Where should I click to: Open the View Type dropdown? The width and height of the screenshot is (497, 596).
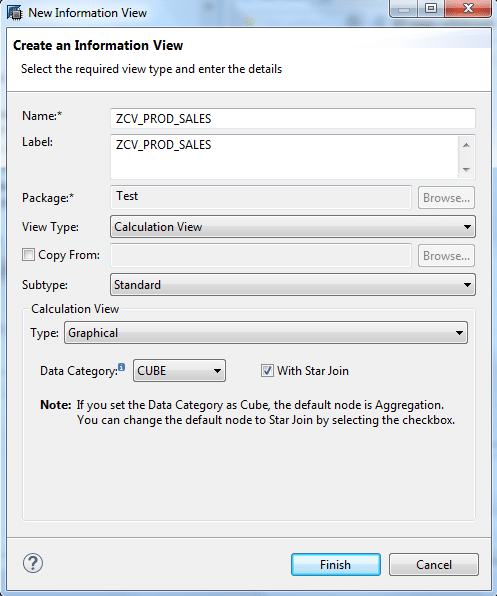[293, 227]
